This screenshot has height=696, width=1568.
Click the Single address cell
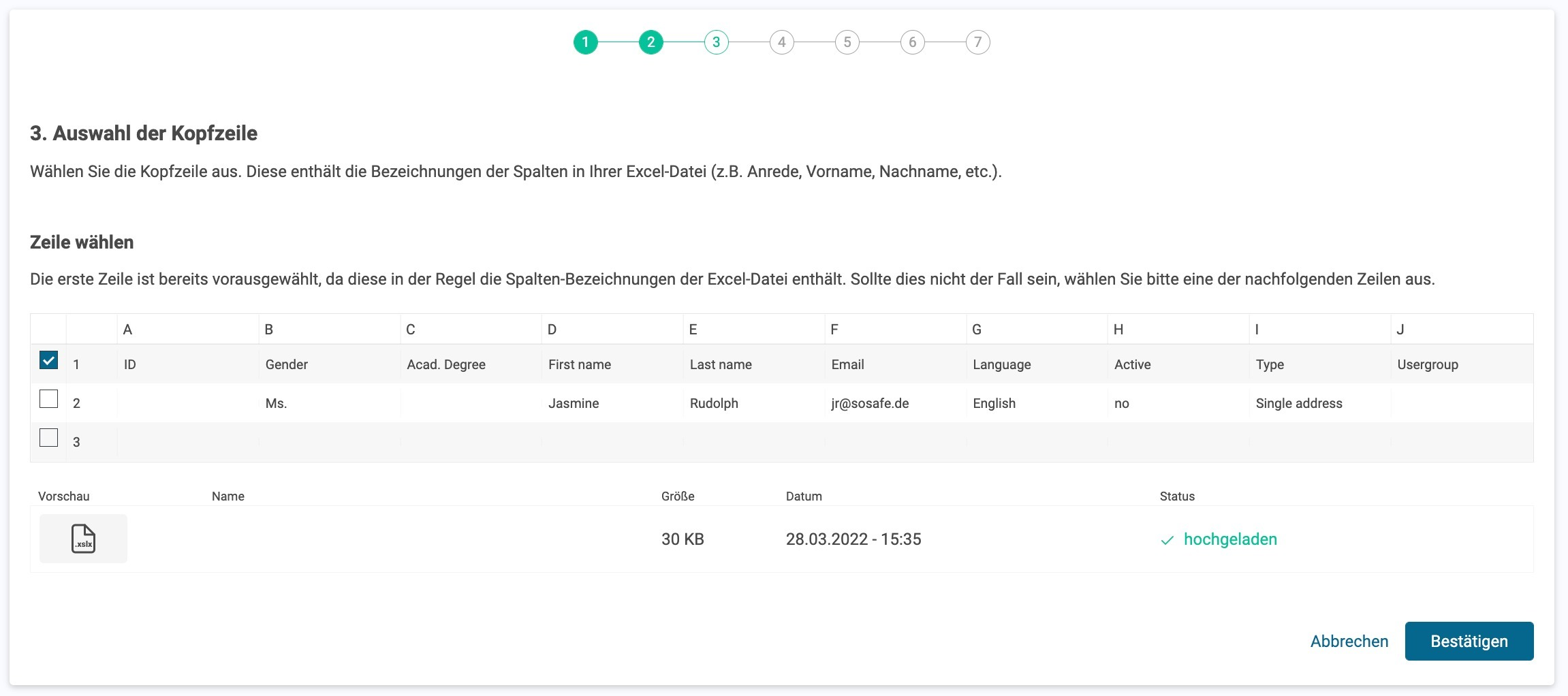(x=1298, y=403)
